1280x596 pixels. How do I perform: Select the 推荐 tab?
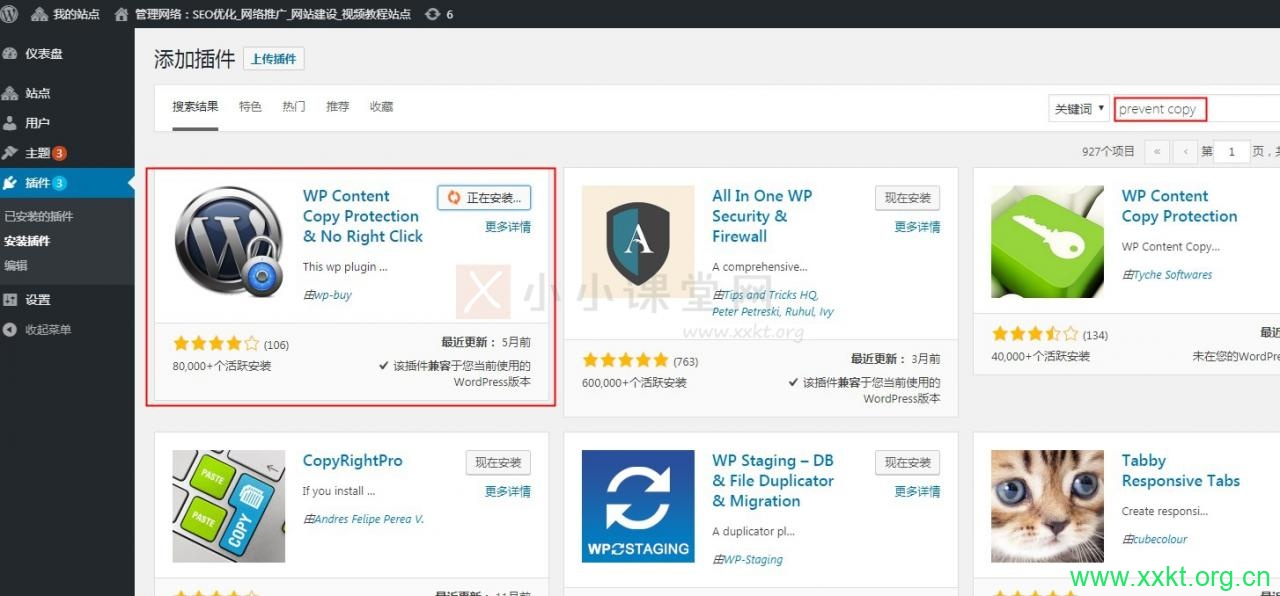[337, 106]
